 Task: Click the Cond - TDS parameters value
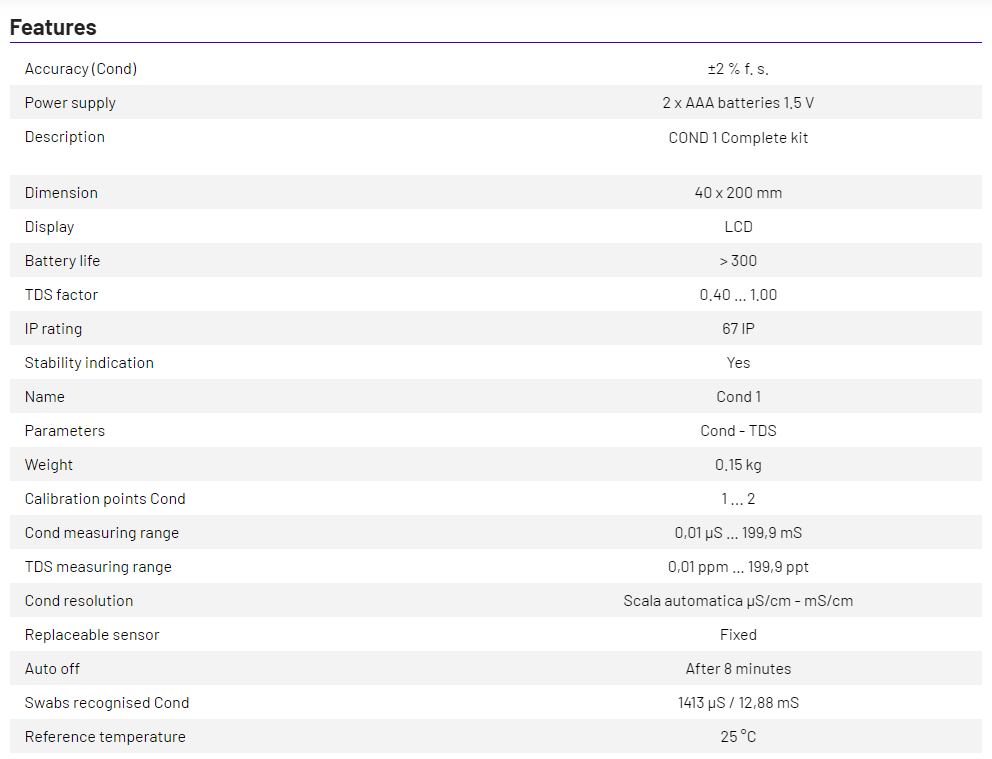click(738, 431)
